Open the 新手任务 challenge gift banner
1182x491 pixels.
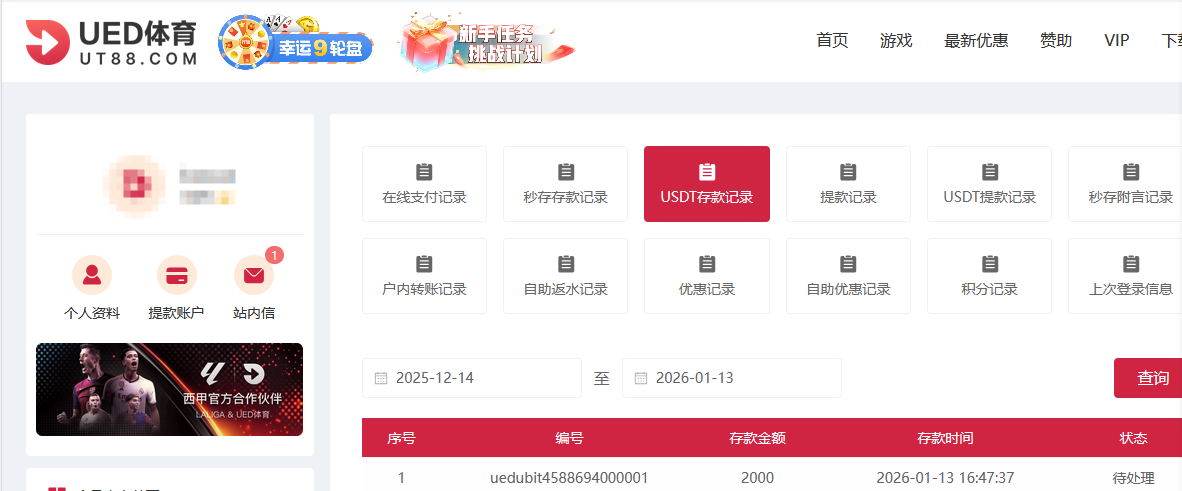pos(487,42)
